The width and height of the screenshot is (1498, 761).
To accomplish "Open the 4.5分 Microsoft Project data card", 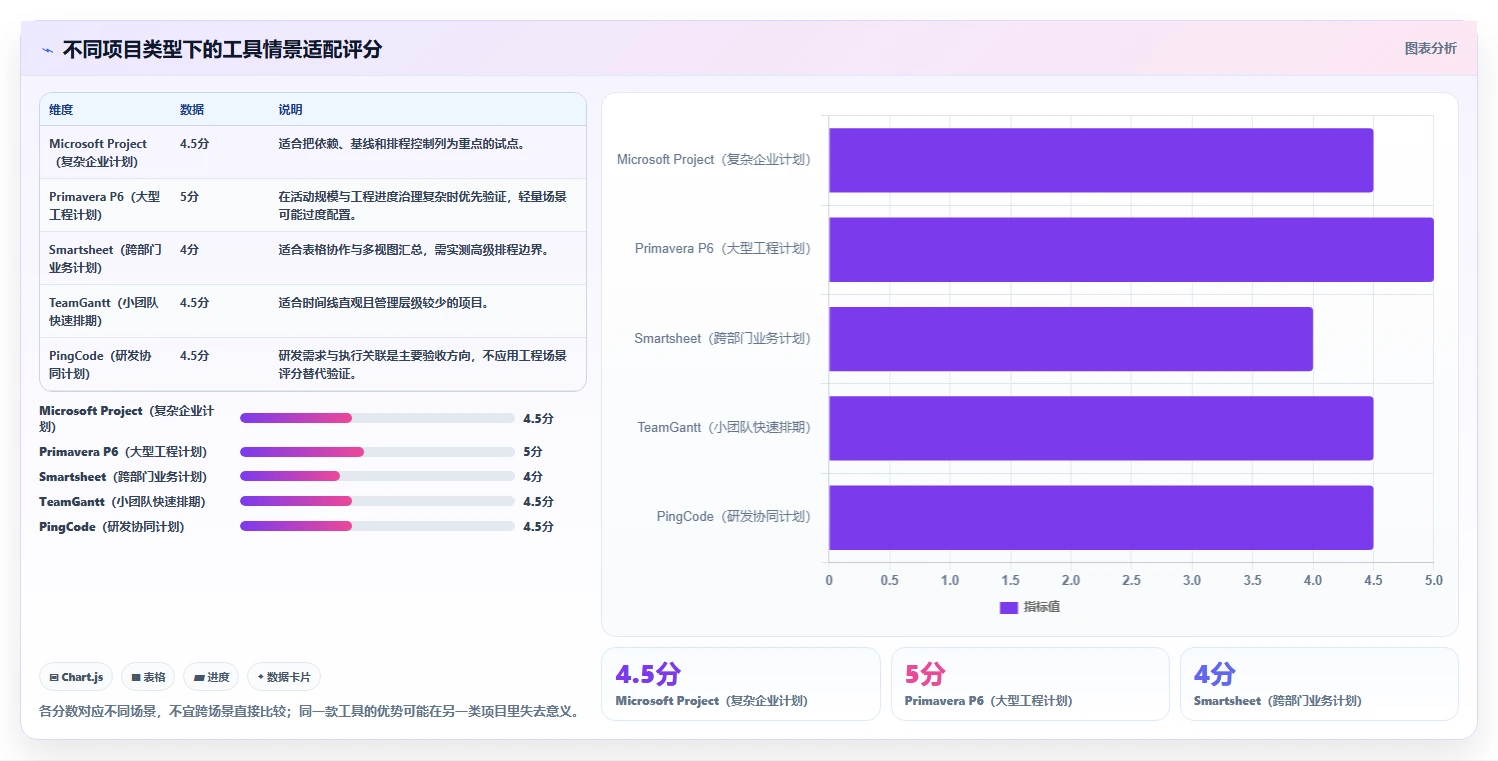I will (740, 684).
